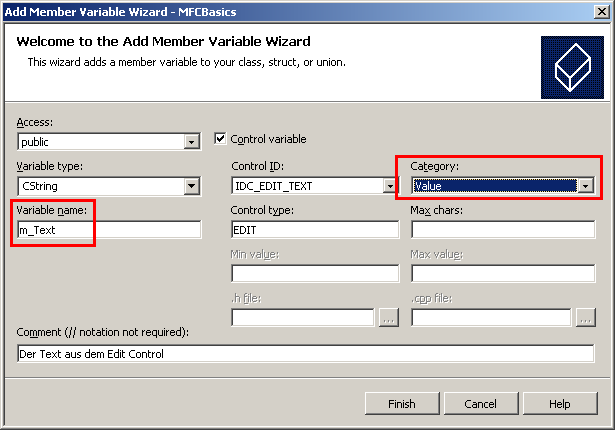615x430 pixels.
Task: Click the wizard cube logo icon
Action: point(572,67)
